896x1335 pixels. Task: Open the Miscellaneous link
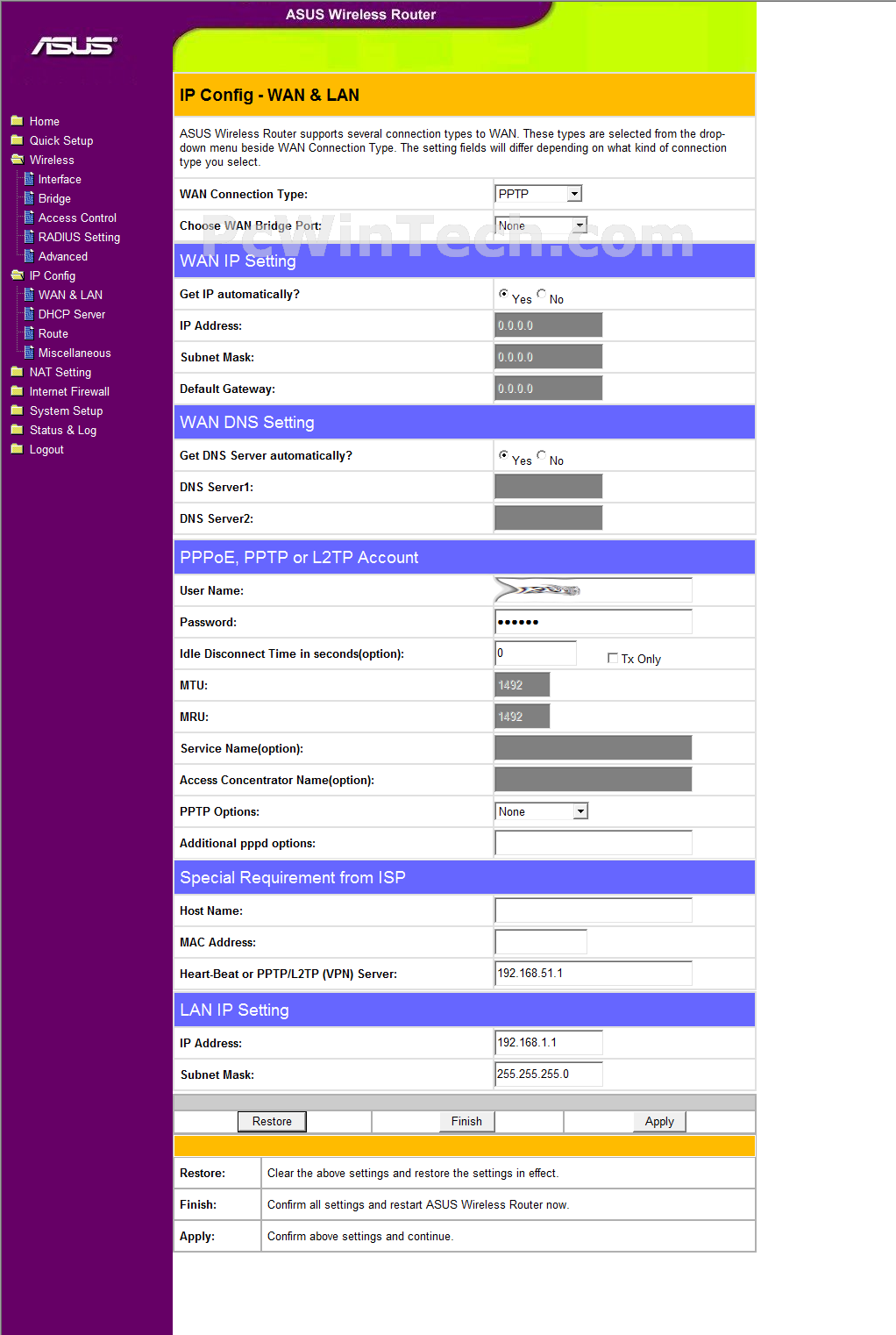[x=75, y=353]
